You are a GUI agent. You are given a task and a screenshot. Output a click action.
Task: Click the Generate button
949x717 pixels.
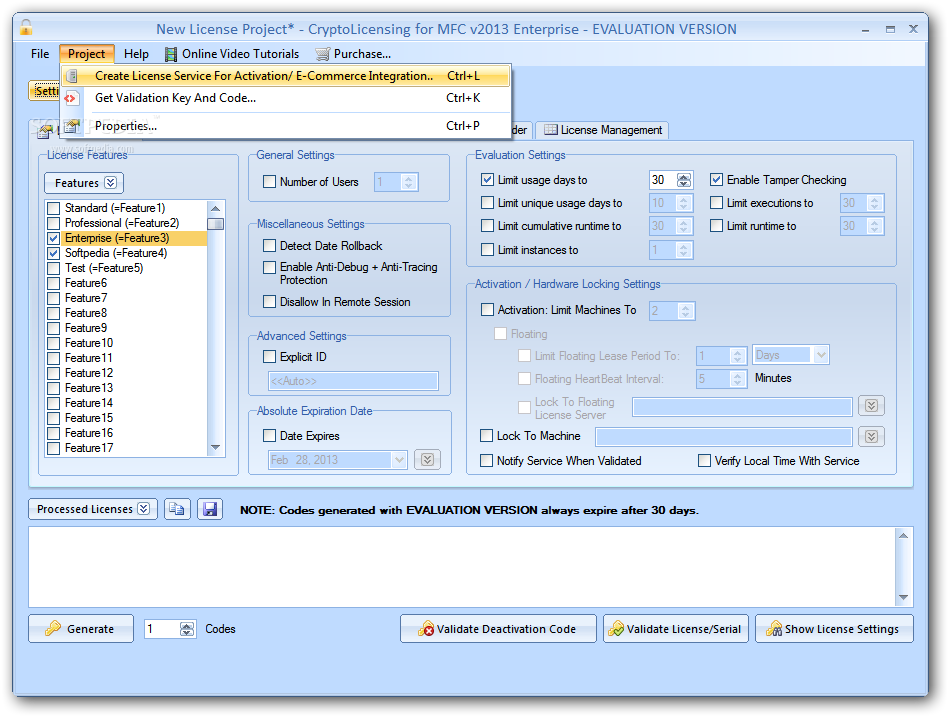(81, 629)
